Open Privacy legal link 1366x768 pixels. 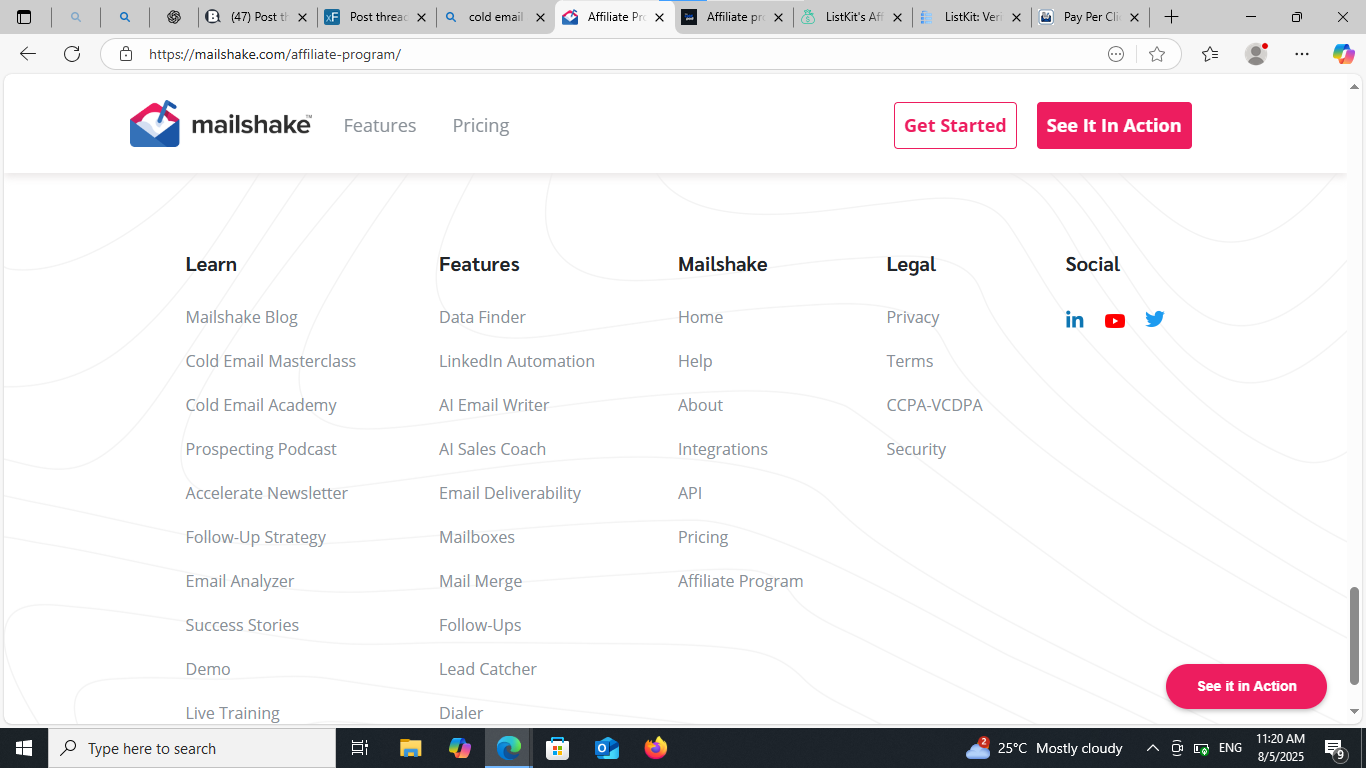[x=913, y=317]
